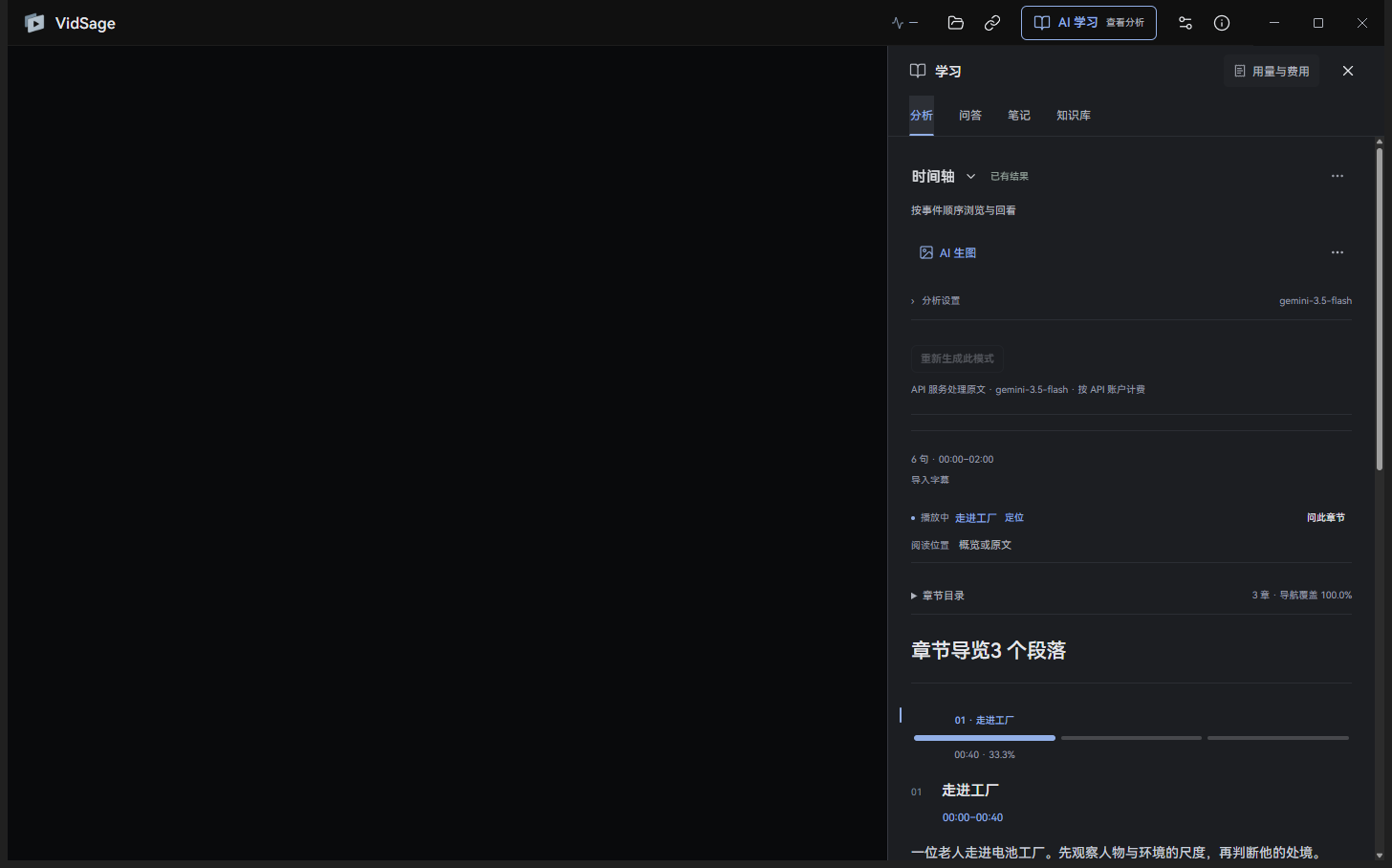Select the 概览或原文 reading position option

[985, 545]
